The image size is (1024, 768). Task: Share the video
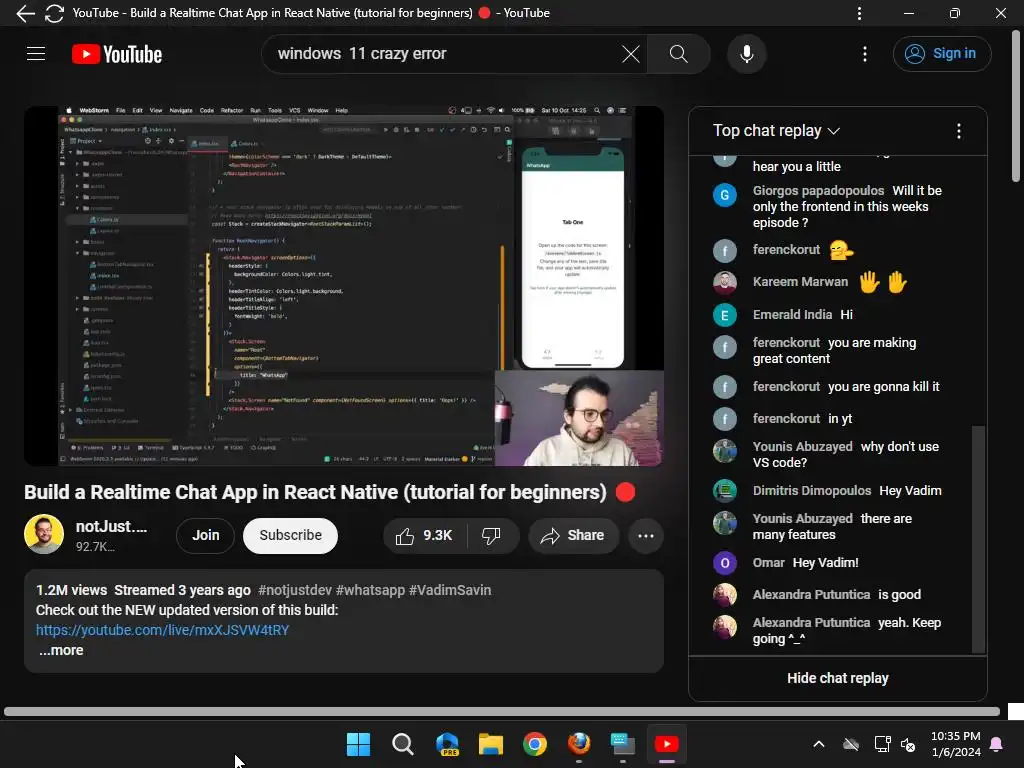[x=573, y=536]
